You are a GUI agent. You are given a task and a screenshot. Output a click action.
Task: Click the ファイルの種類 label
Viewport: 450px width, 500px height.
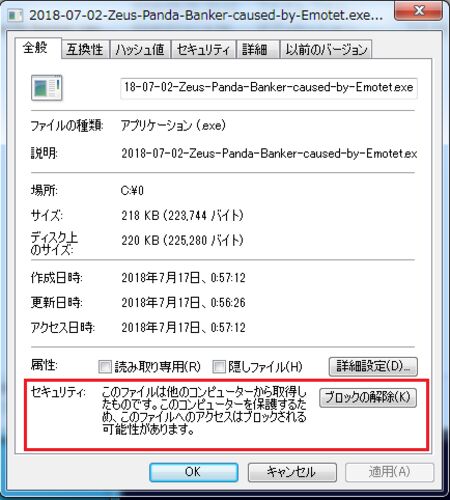click(67, 126)
